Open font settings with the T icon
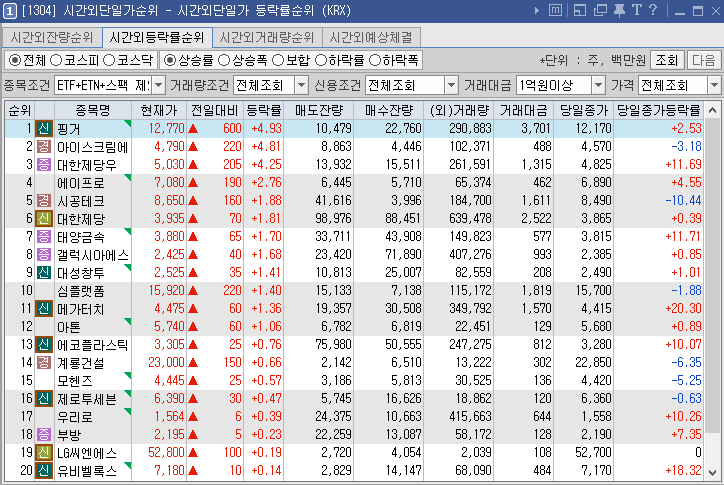 (637, 10)
